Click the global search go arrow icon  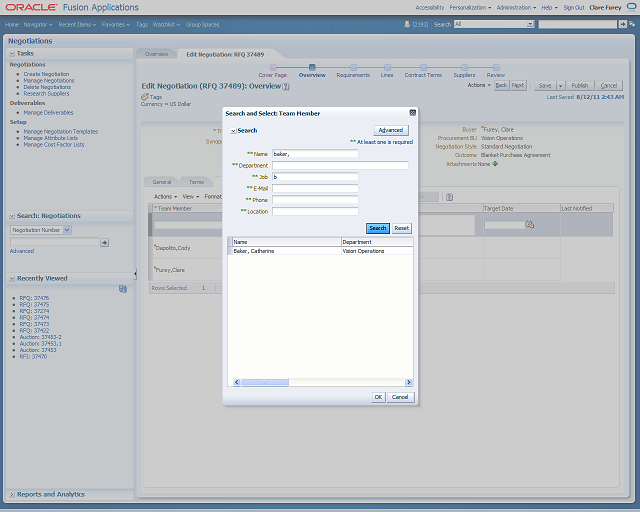622,24
